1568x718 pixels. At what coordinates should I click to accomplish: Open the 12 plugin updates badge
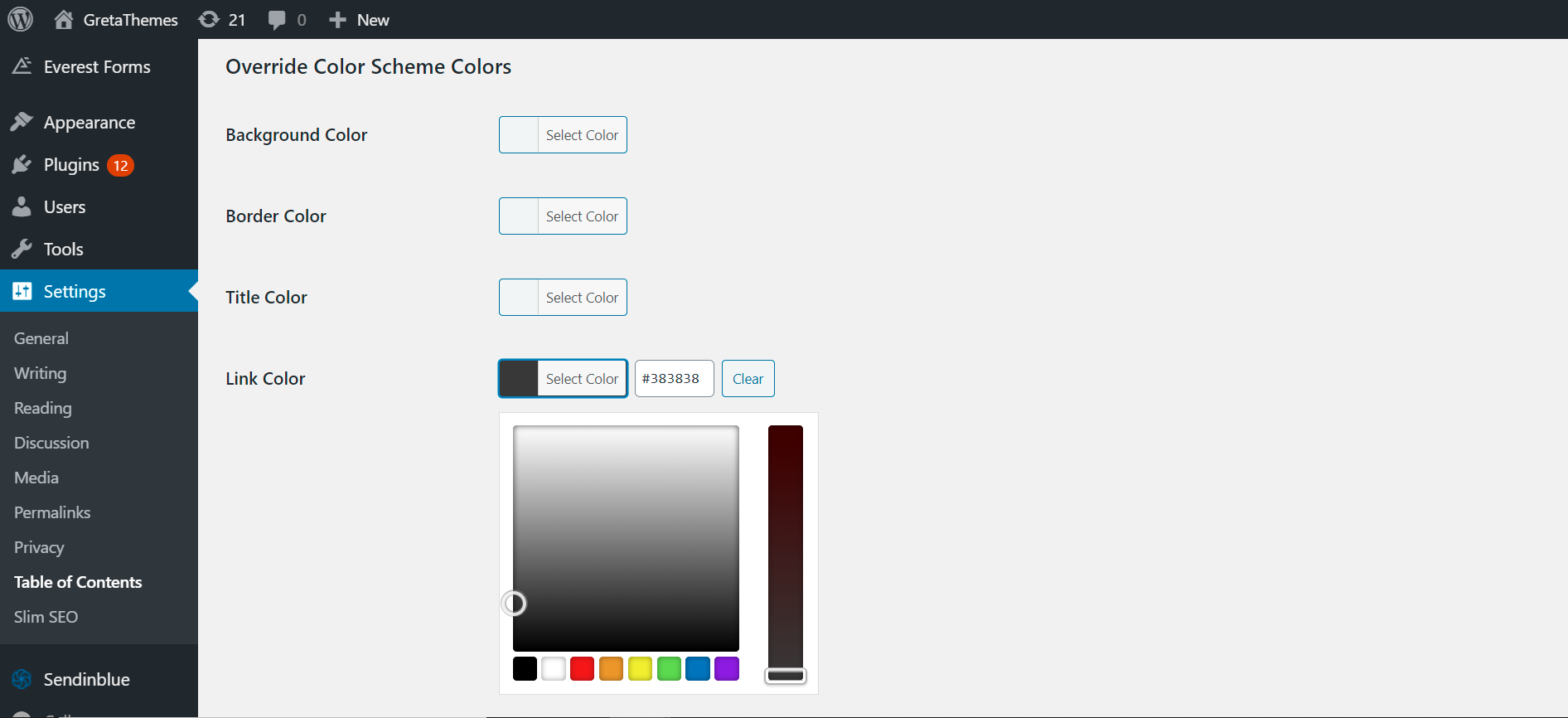(120, 166)
